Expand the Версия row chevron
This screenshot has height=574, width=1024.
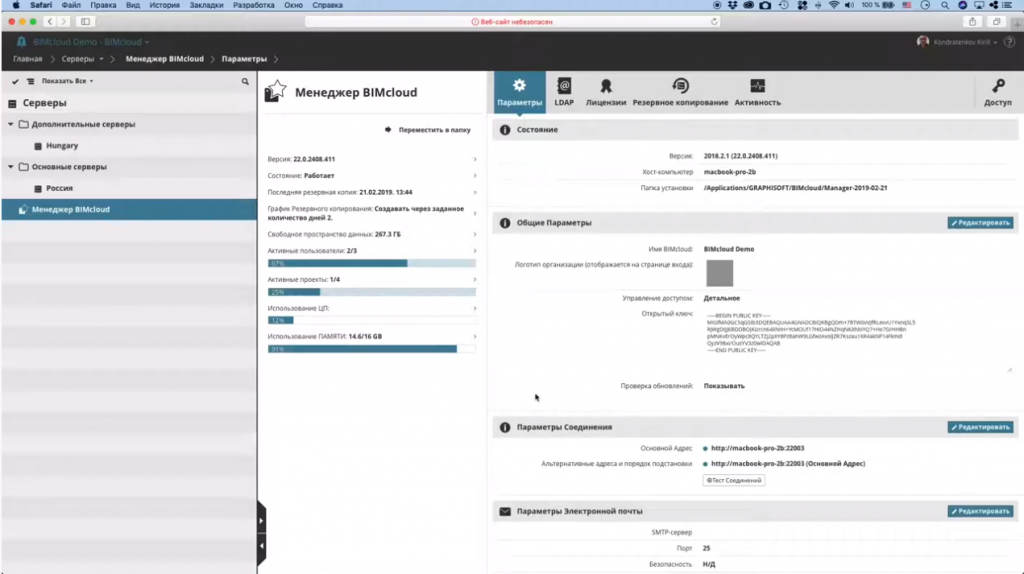pyautogui.click(x=475, y=159)
